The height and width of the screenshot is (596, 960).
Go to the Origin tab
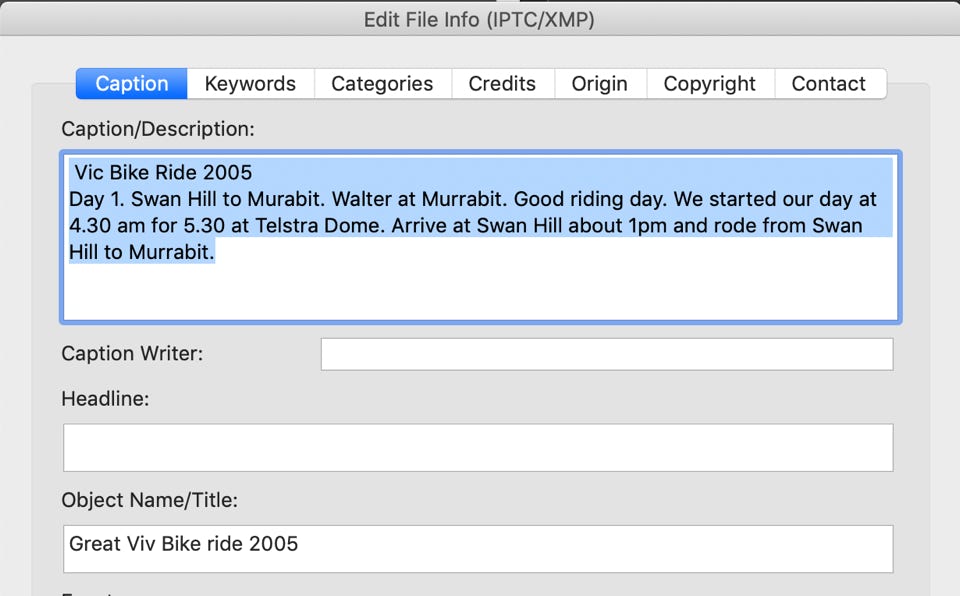pyautogui.click(x=599, y=84)
